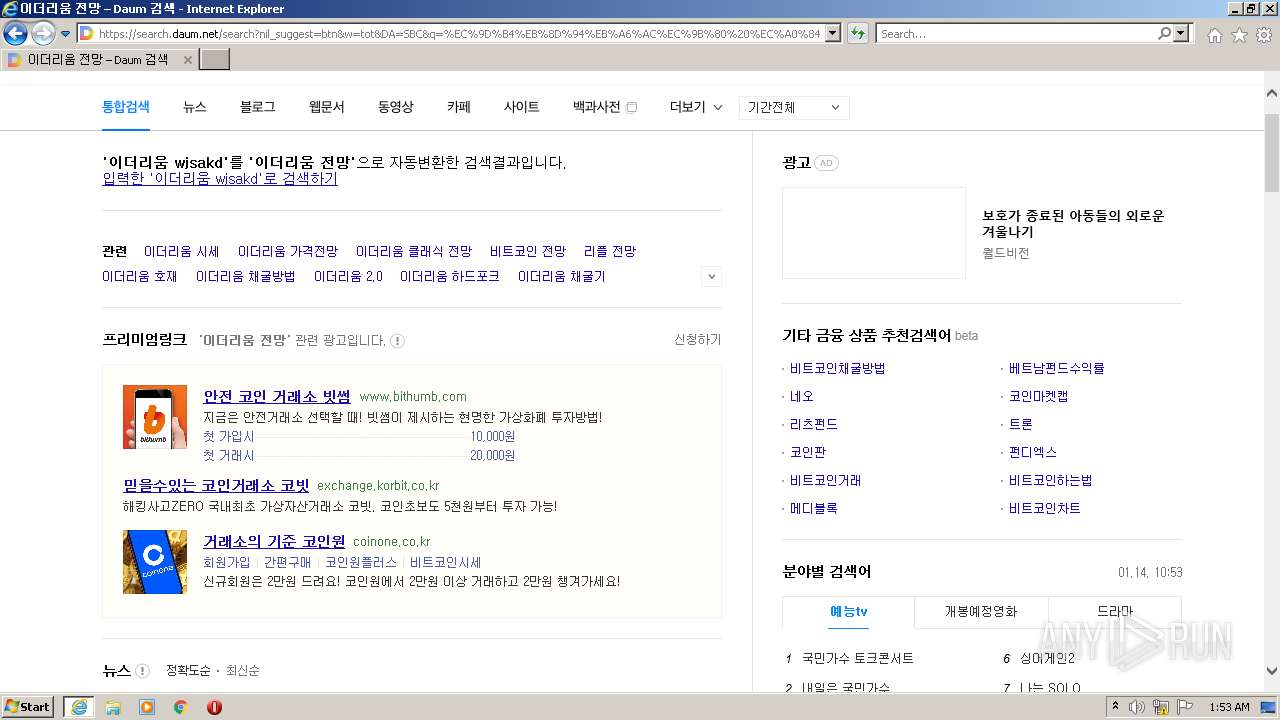The image size is (1280, 720).
Task: Open the red Opera taskbar icon
Action: (x=214, y=707)
